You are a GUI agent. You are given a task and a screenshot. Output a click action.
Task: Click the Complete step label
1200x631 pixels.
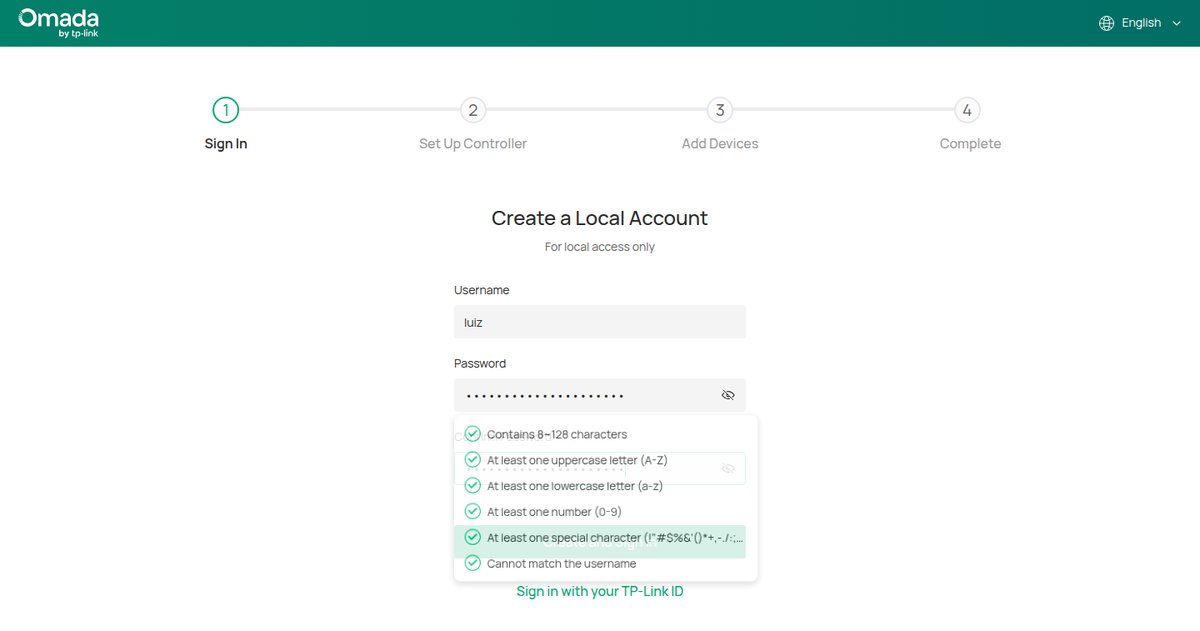tap(970, 144)
